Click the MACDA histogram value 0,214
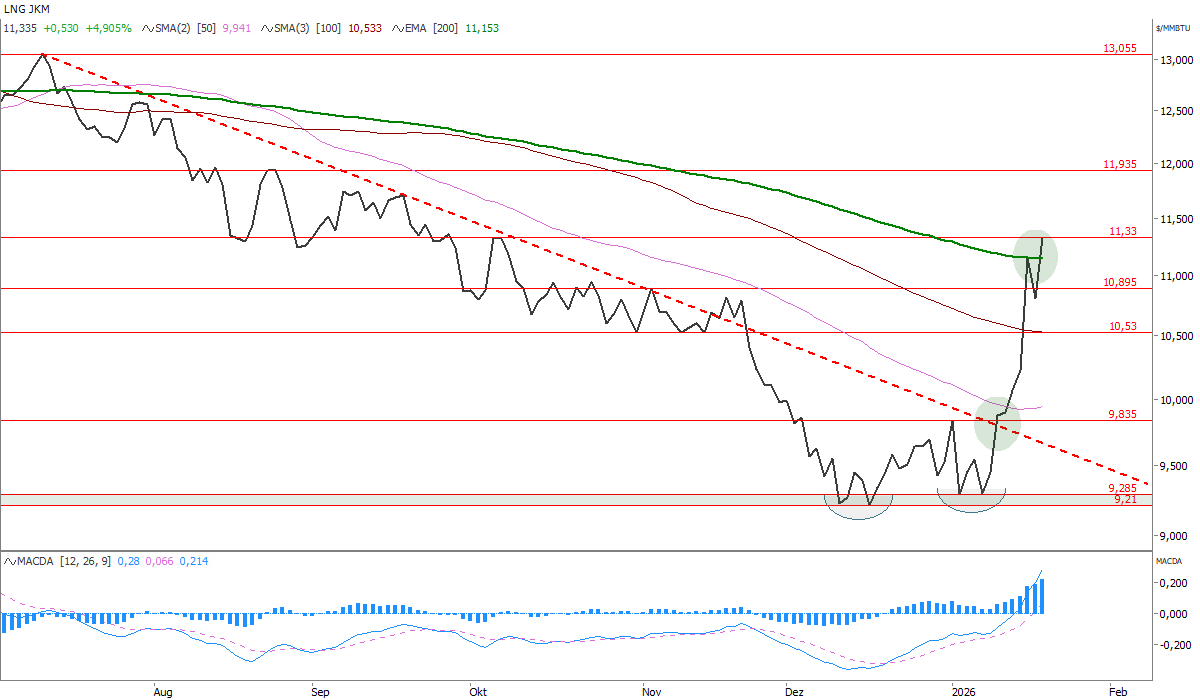This screenshot has width=1200, height=700. coord(195,562)
